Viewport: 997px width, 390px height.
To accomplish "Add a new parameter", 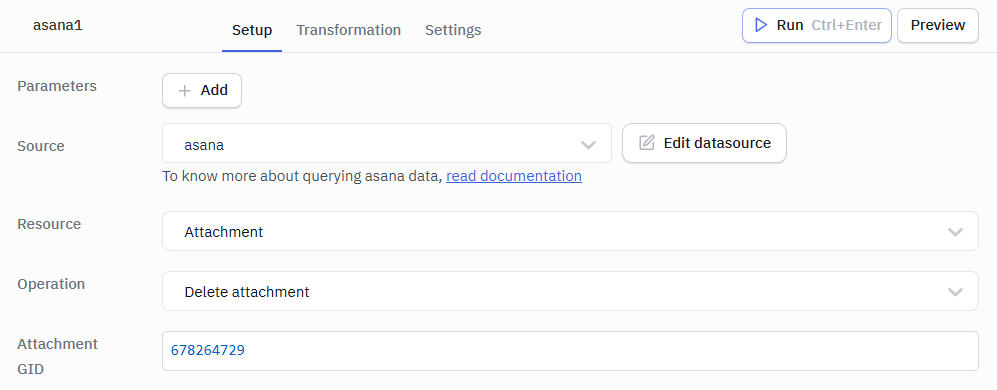I will pos(202,90).
